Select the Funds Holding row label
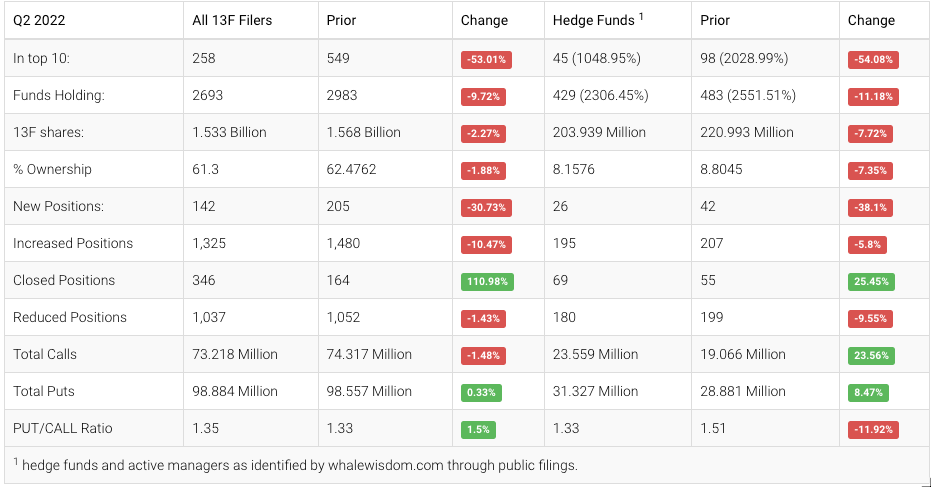Screen dimensions: 931x487 [57, 96]
